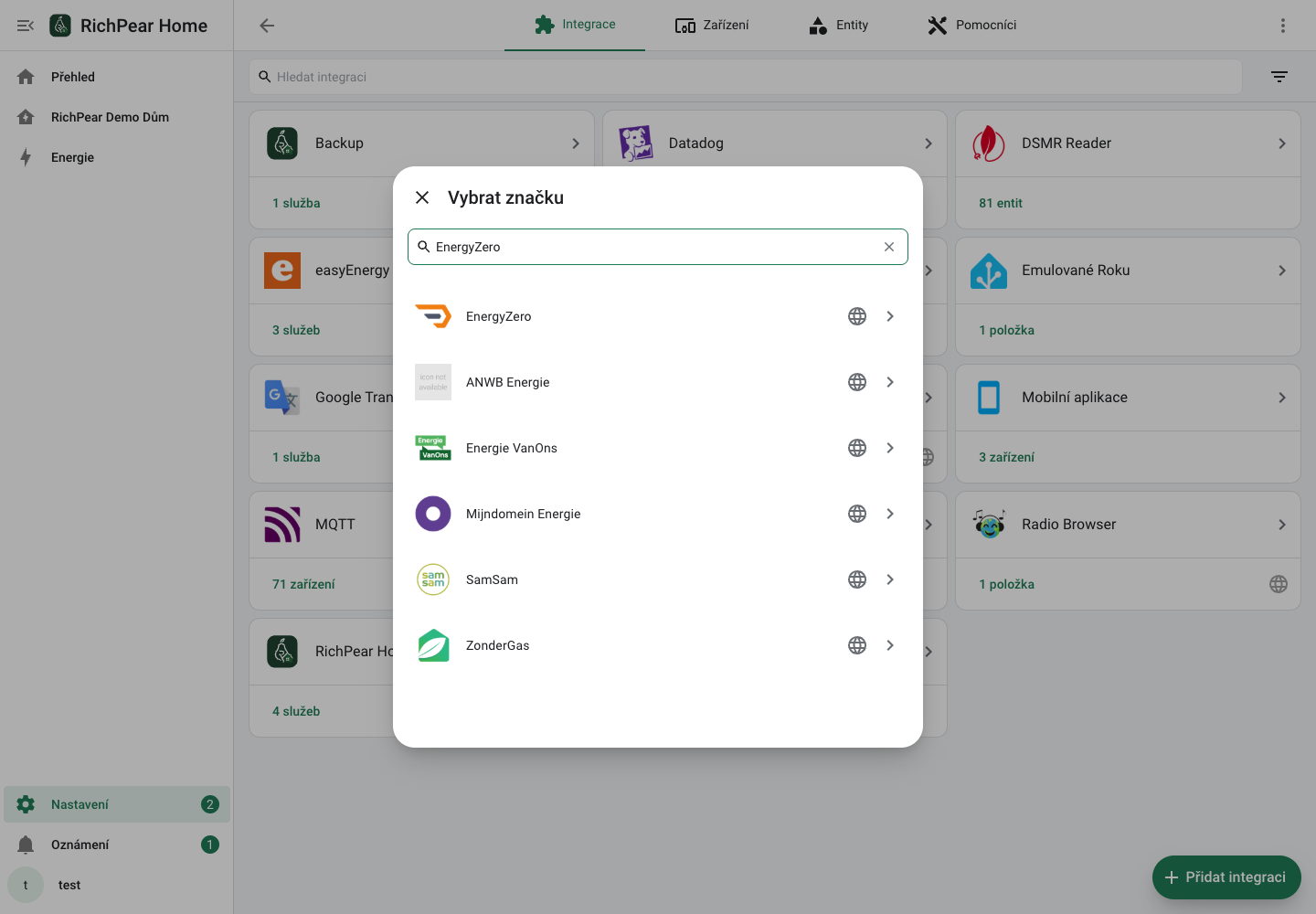This screenshot has width=1316, height=914.
Task: Open the 3 služeb link
Action: click(x=296, y=330)
